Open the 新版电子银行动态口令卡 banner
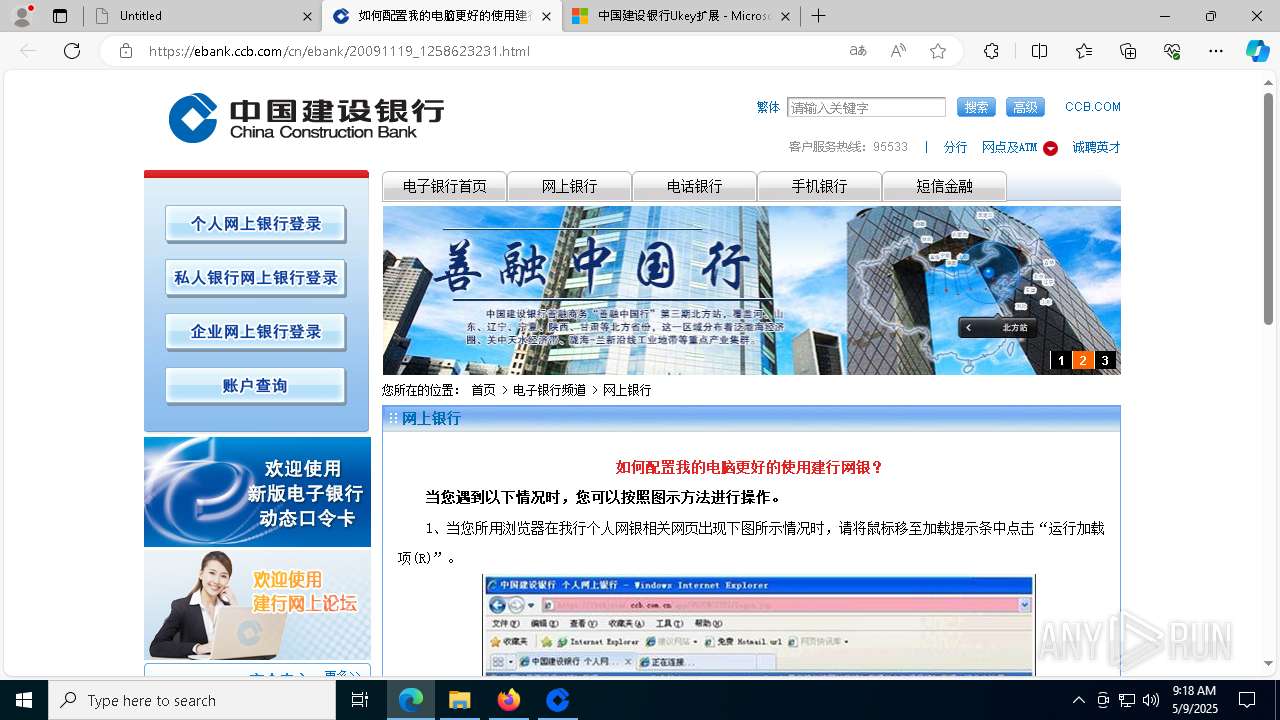The width and height of the screenshot is (1280, 720). coord(257,492)
